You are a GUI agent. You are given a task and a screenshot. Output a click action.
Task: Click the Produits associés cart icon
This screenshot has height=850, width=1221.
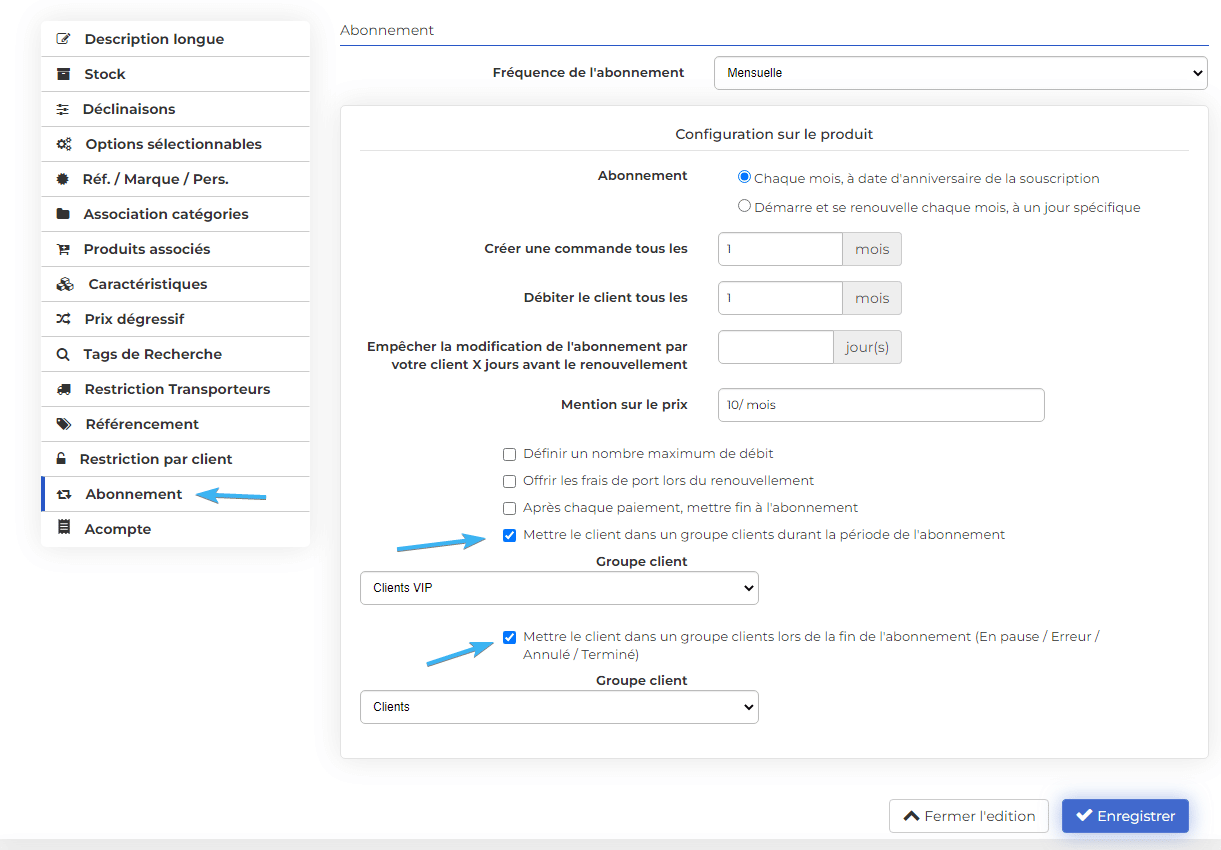click(x=63, y=249)
